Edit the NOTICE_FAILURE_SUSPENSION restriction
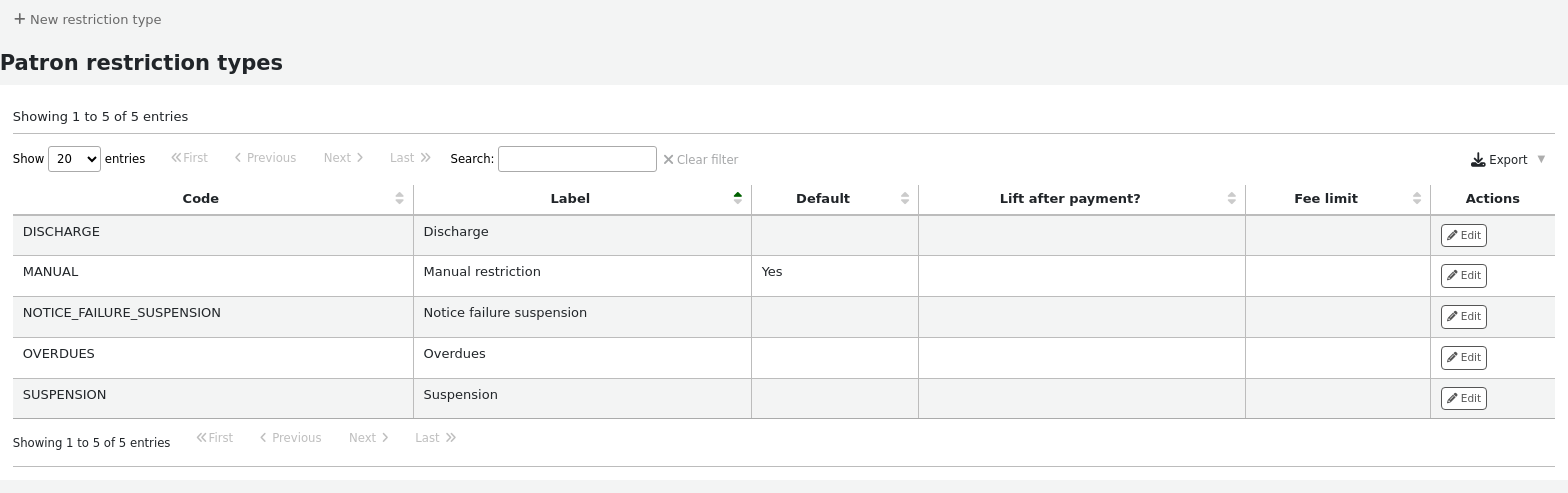The image size is (1568, 493). pyautogui.click(x=1463, y=317)
